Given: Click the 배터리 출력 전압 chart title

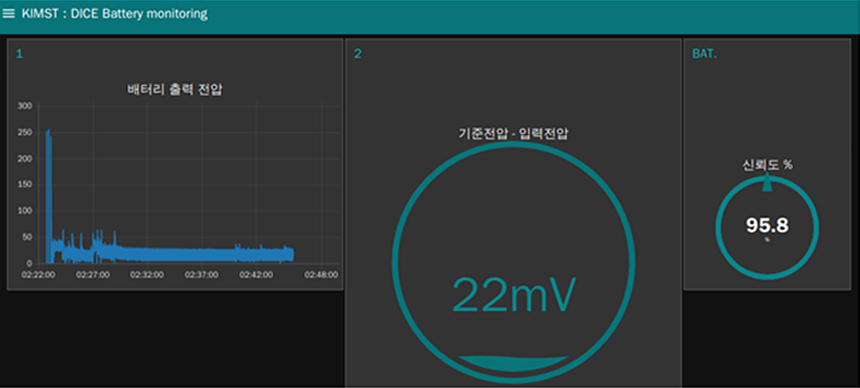Looking at the screenshot, I should [175, 90].
